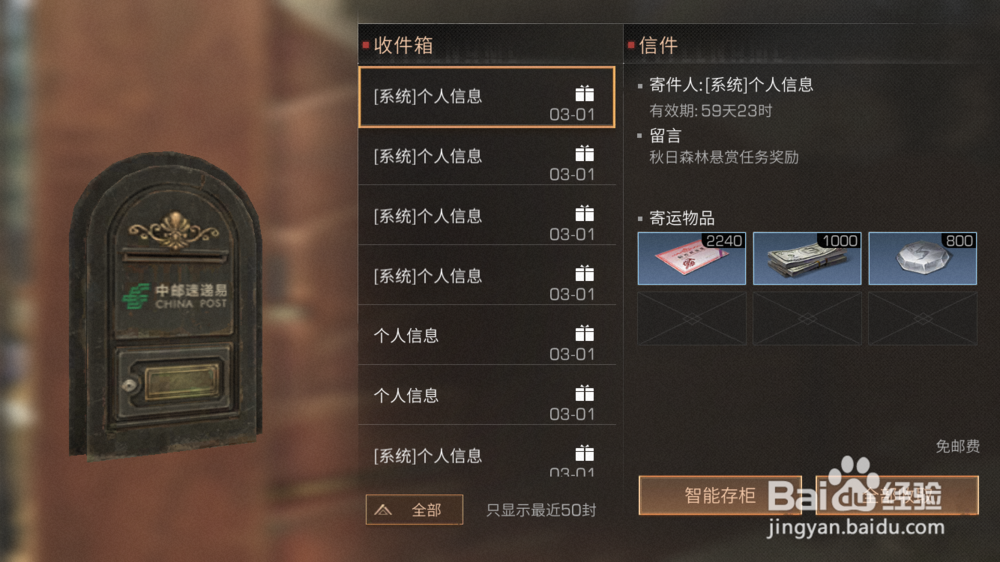1000x562 pixels.
Task: Expand the 全部 mail filter dropdown
Action: point(415,510)
